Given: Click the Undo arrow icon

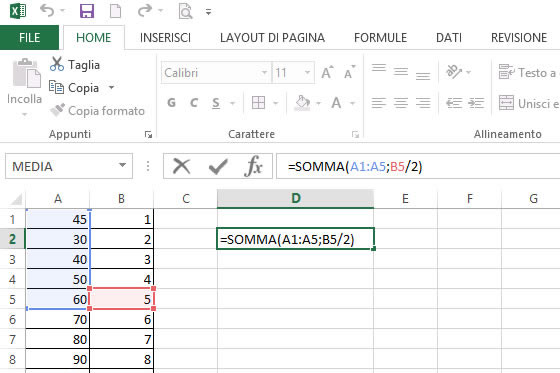Looking at the screenshot, I should pos(47,11).
